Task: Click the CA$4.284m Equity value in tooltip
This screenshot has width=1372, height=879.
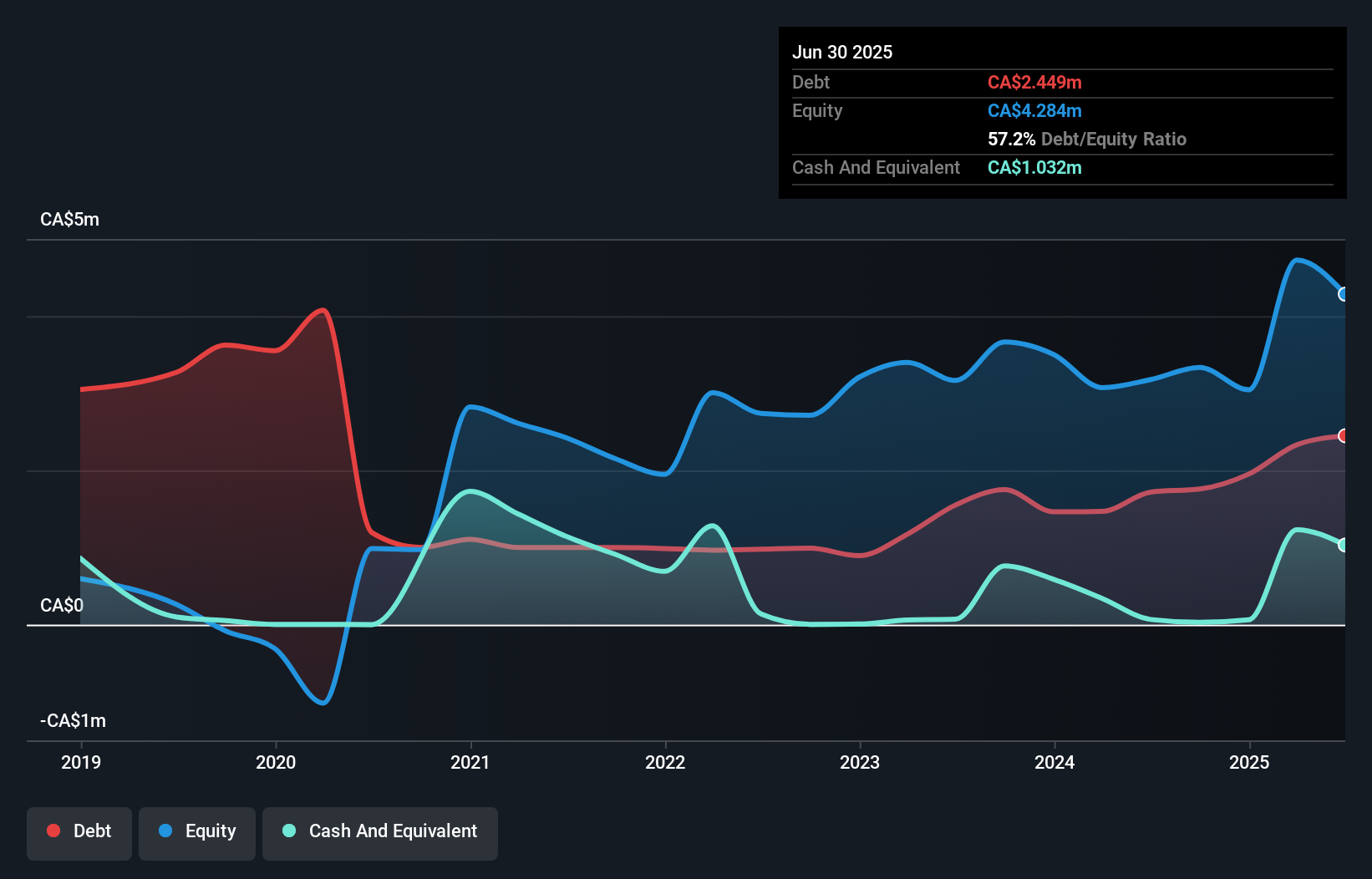Action: click(1034, 110)
